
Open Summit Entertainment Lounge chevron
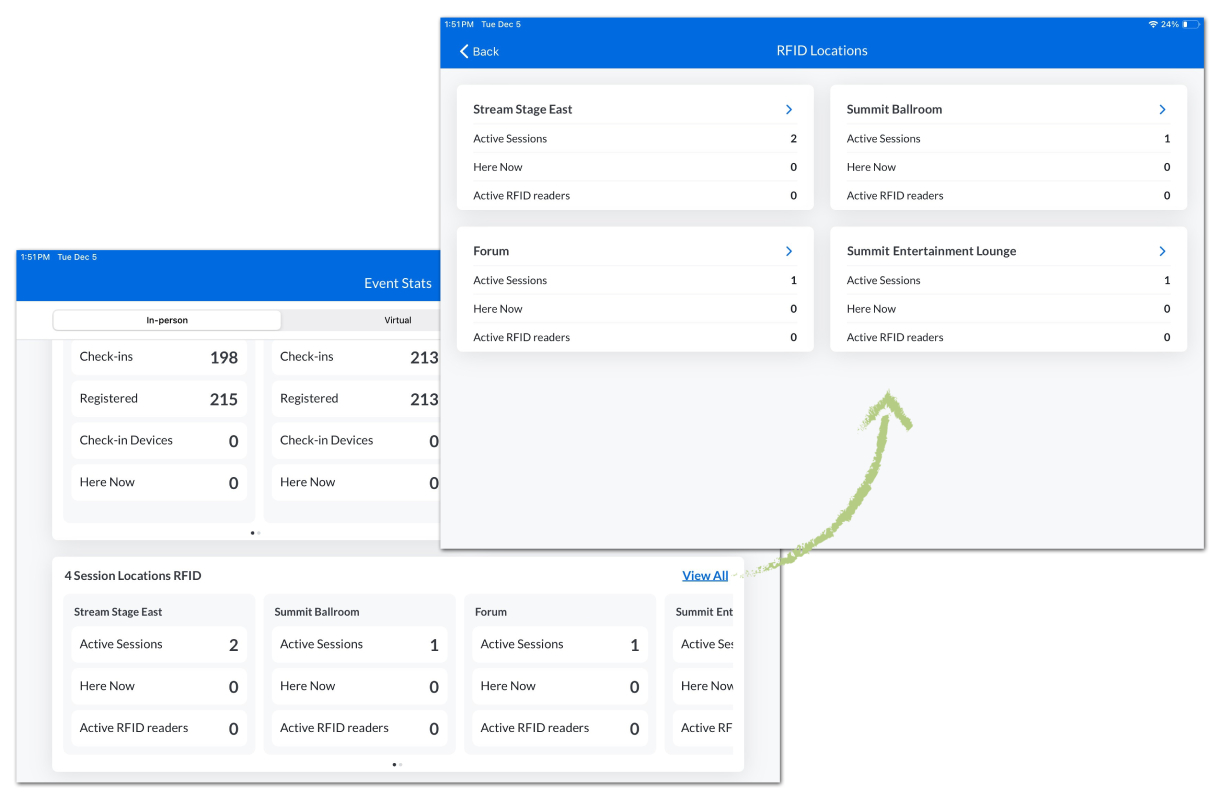[1162, 251]
